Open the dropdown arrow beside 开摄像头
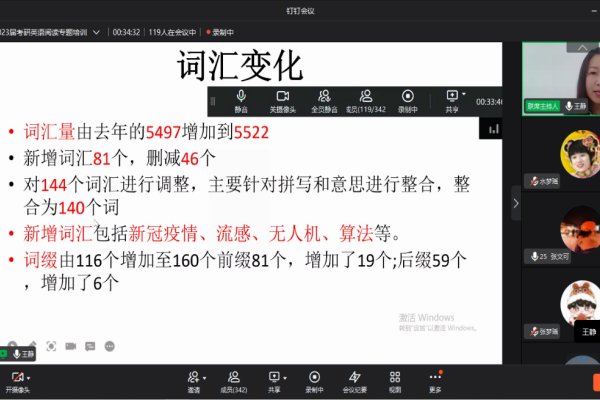 coord(29,377)
